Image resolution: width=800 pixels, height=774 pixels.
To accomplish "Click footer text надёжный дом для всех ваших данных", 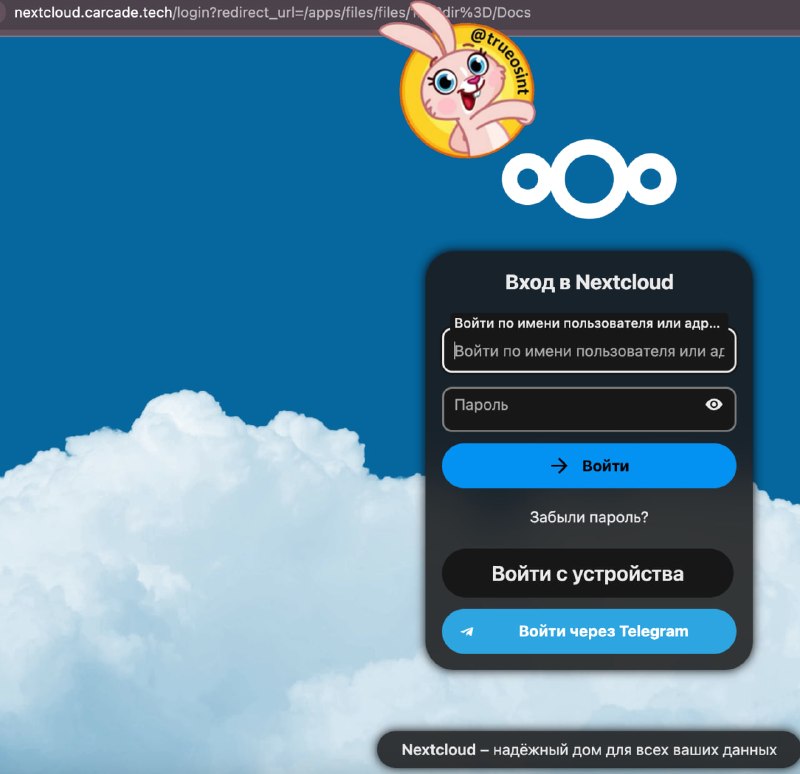I will pos(635,750).
